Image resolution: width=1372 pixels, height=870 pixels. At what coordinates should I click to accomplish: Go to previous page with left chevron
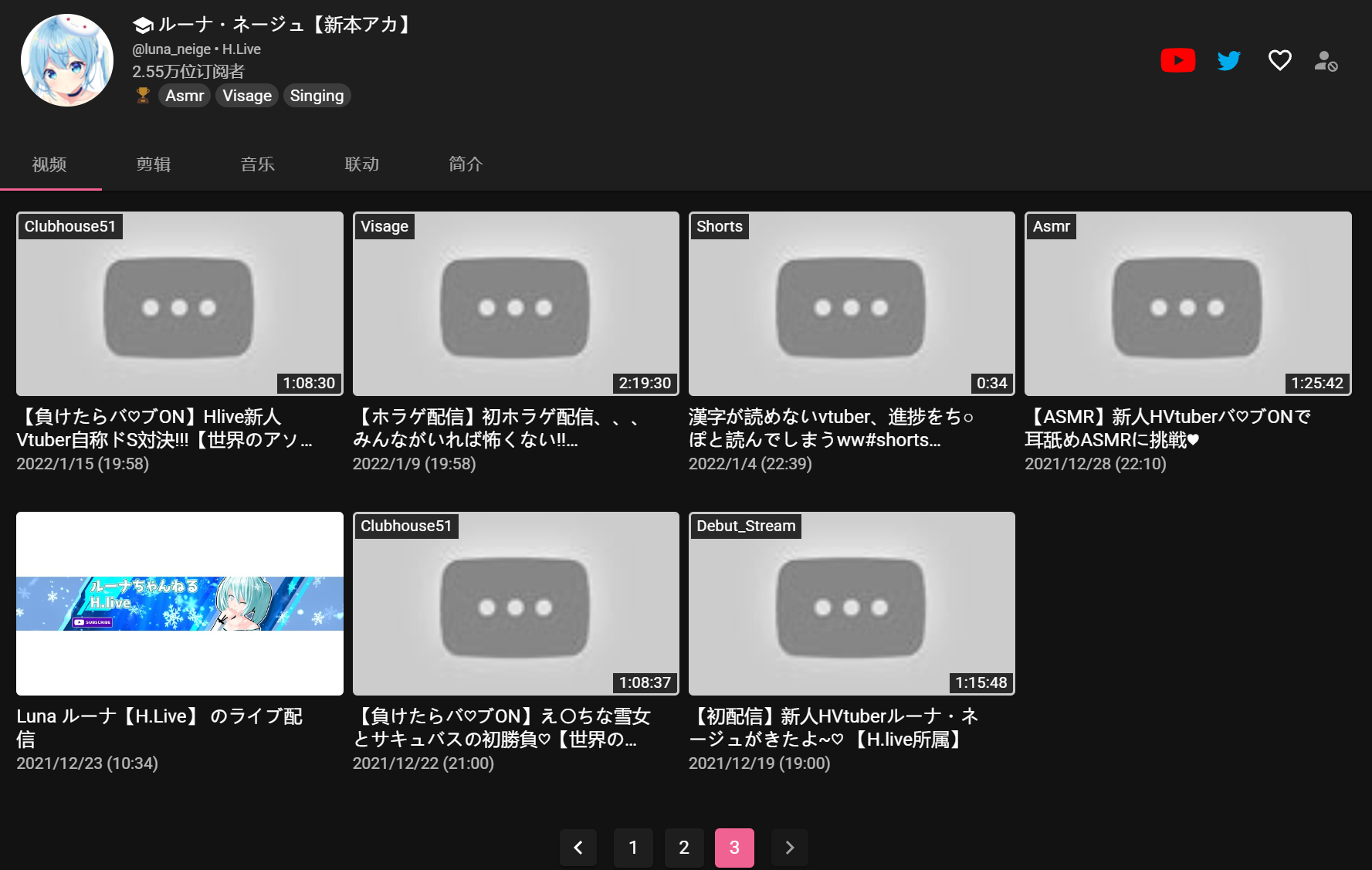(x=578, y=848)
